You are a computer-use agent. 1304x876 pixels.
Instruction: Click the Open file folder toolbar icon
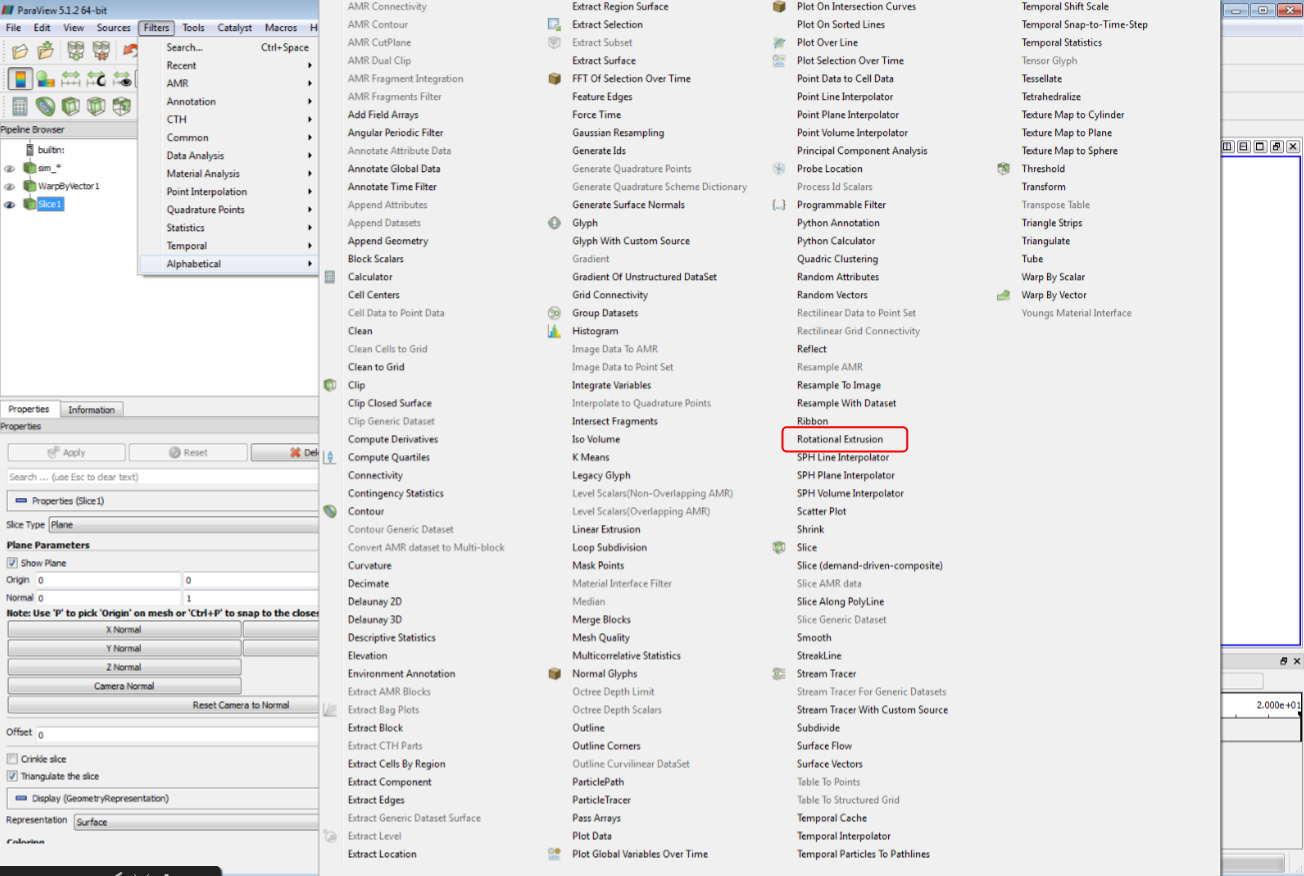pyautogui.click(x=20, y=51)
